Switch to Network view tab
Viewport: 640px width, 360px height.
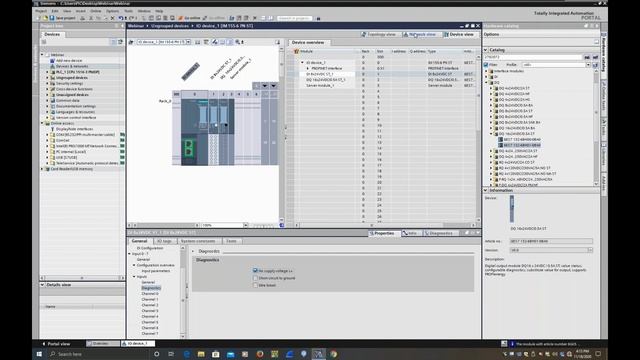tap(420, 34)
